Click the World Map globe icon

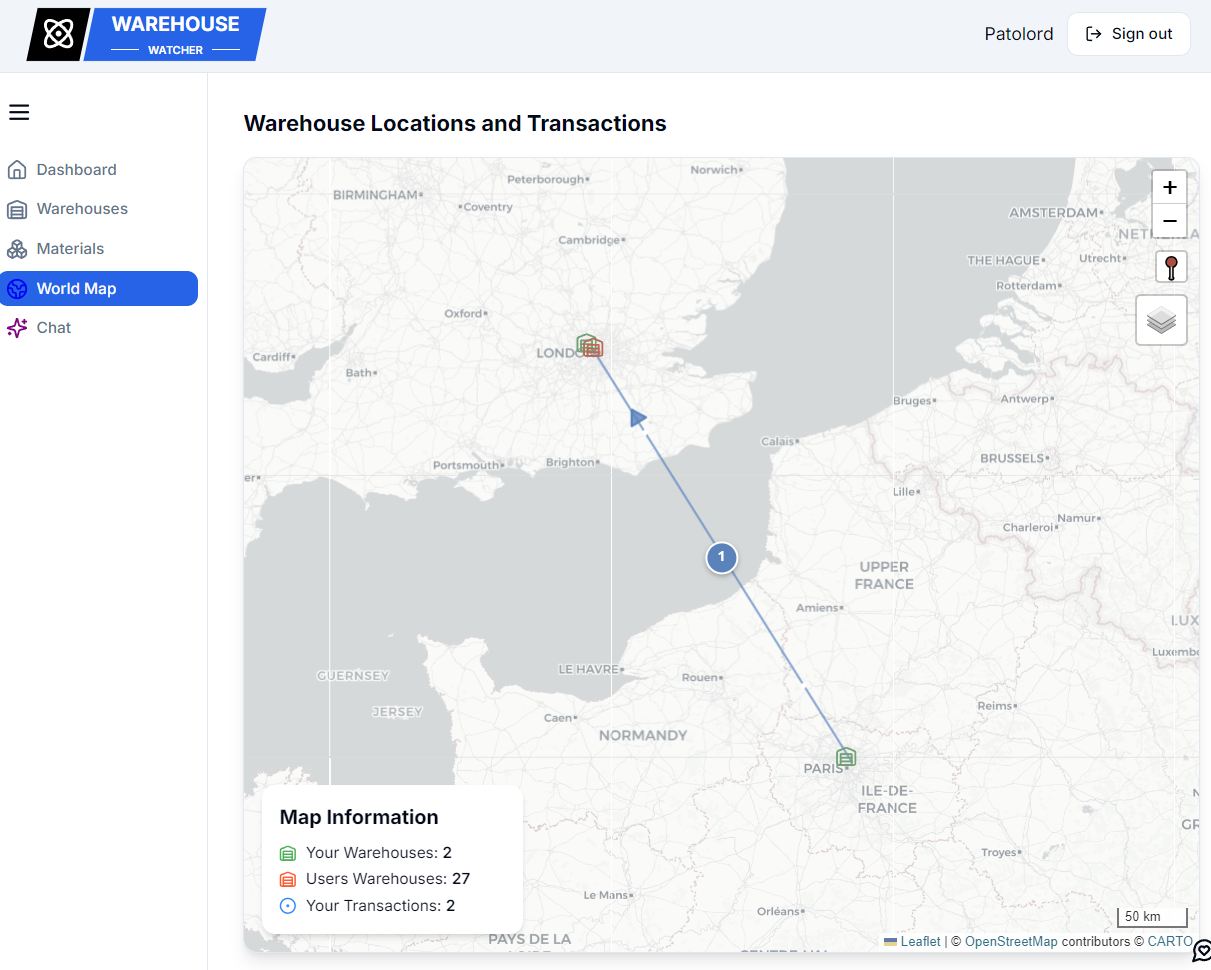coord(18,288)
